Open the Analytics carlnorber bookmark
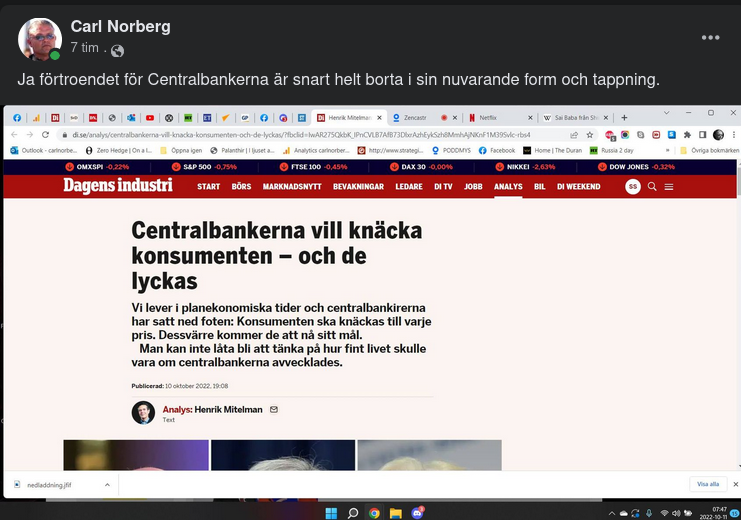741x520 pixels. [316, 150]
